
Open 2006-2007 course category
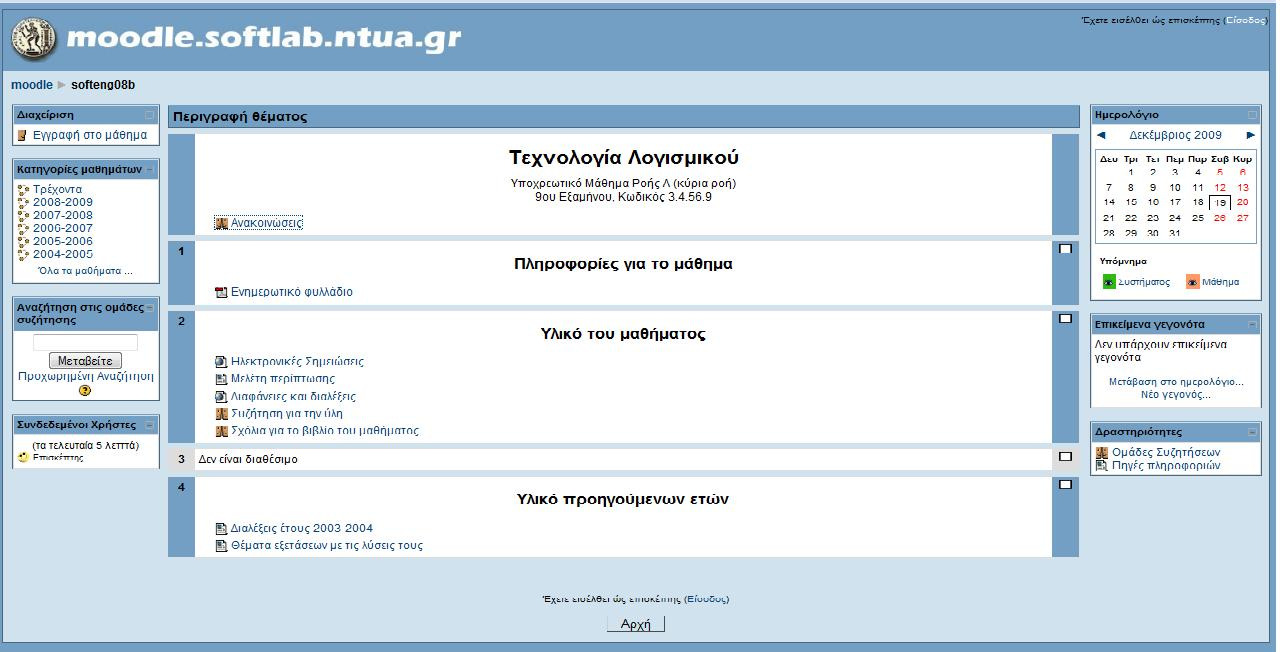pyautogui.click(x=62, y=228)
